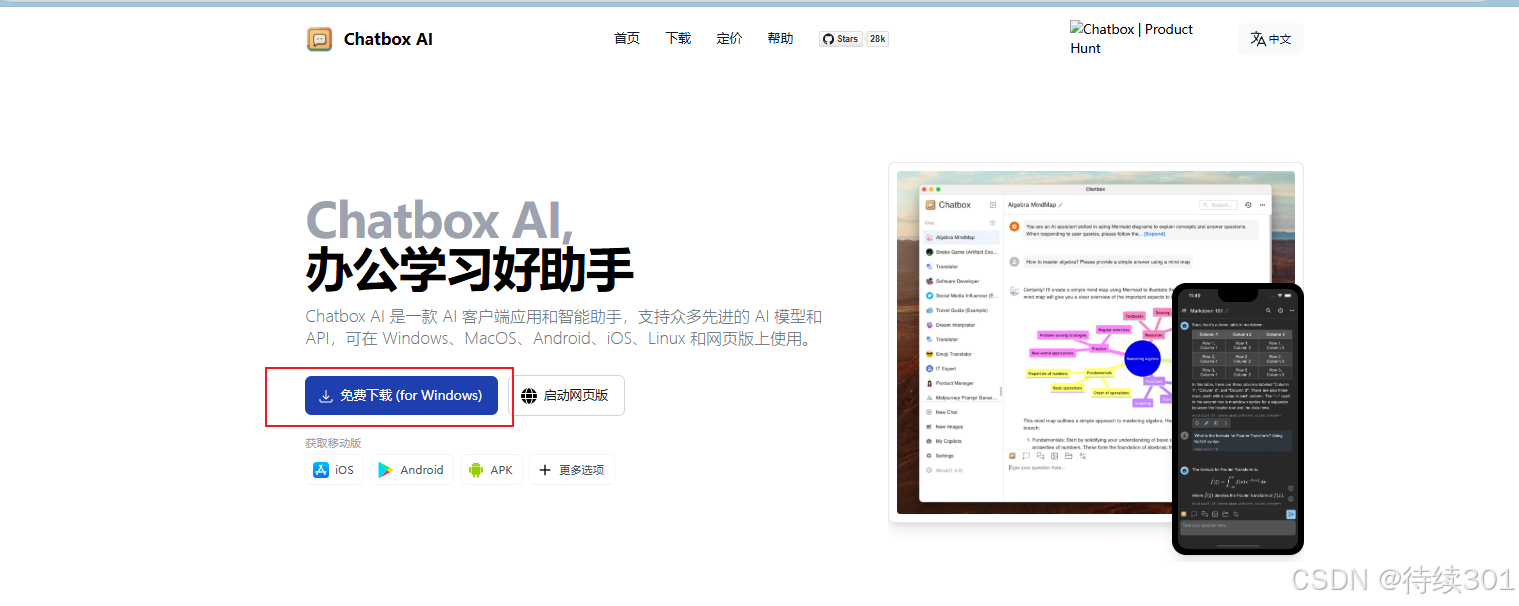Open the 定价 pricing page
Image resolution: width=1519 pixels, height=606 pixels.
[729, 38]
